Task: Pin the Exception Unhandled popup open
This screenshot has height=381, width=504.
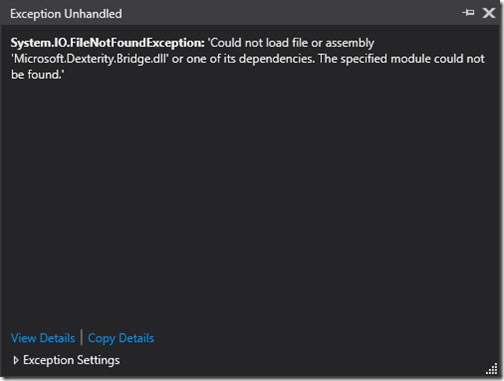Action: (x=468, y=13)
